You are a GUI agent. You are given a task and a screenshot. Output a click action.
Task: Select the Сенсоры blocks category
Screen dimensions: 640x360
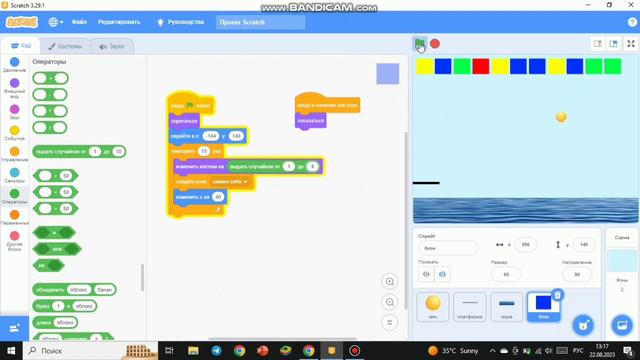(14, 176)
